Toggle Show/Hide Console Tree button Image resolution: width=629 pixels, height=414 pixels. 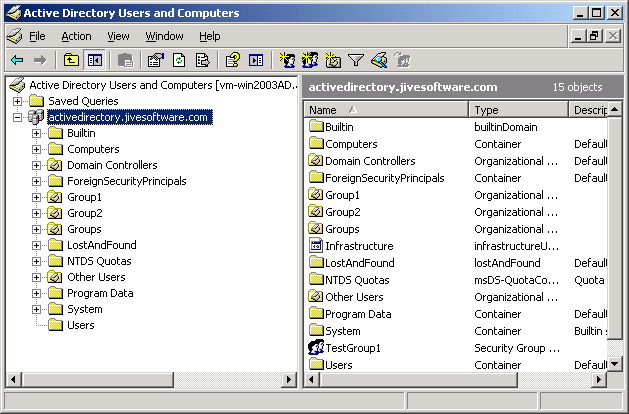94,60
